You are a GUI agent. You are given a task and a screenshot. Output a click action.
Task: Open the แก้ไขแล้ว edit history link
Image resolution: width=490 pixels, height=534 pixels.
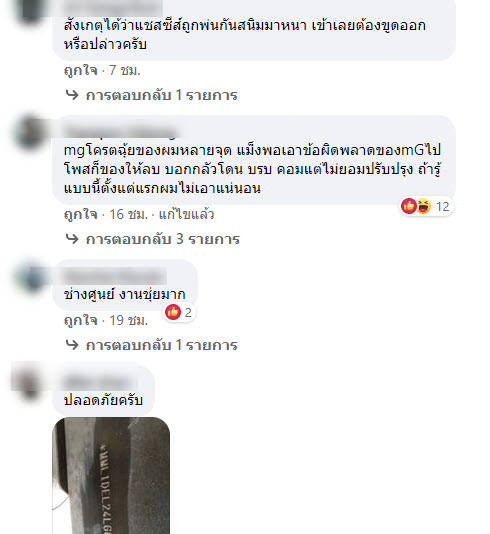[186, 214]
